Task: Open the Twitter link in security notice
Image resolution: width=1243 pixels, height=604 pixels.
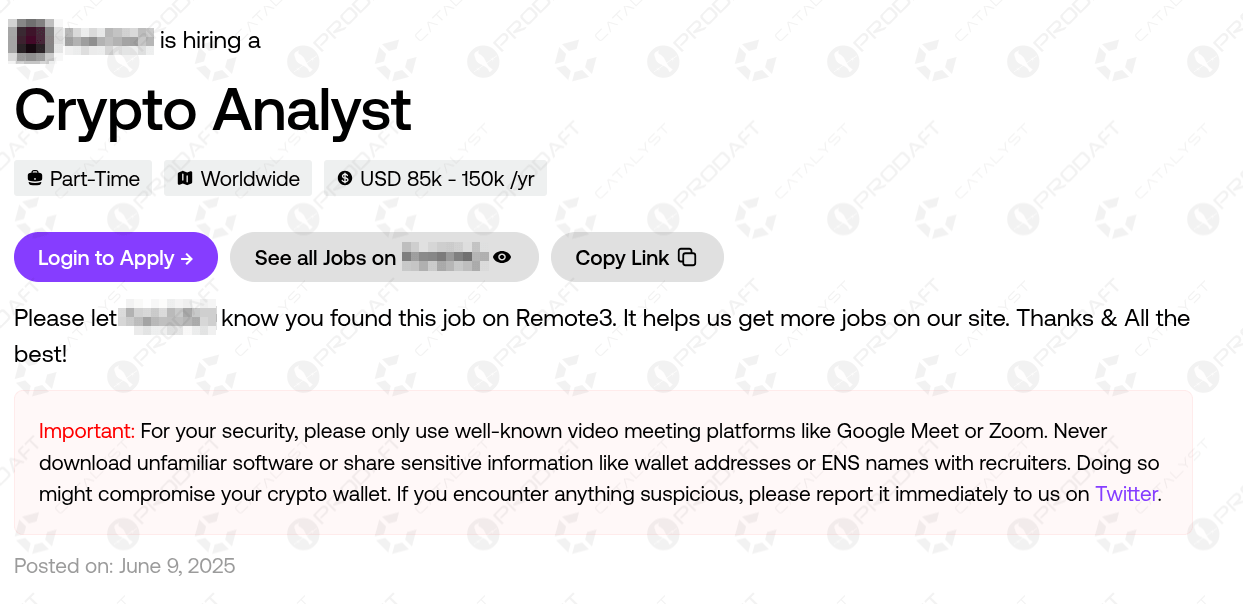Action: (x=1126, y=494)
